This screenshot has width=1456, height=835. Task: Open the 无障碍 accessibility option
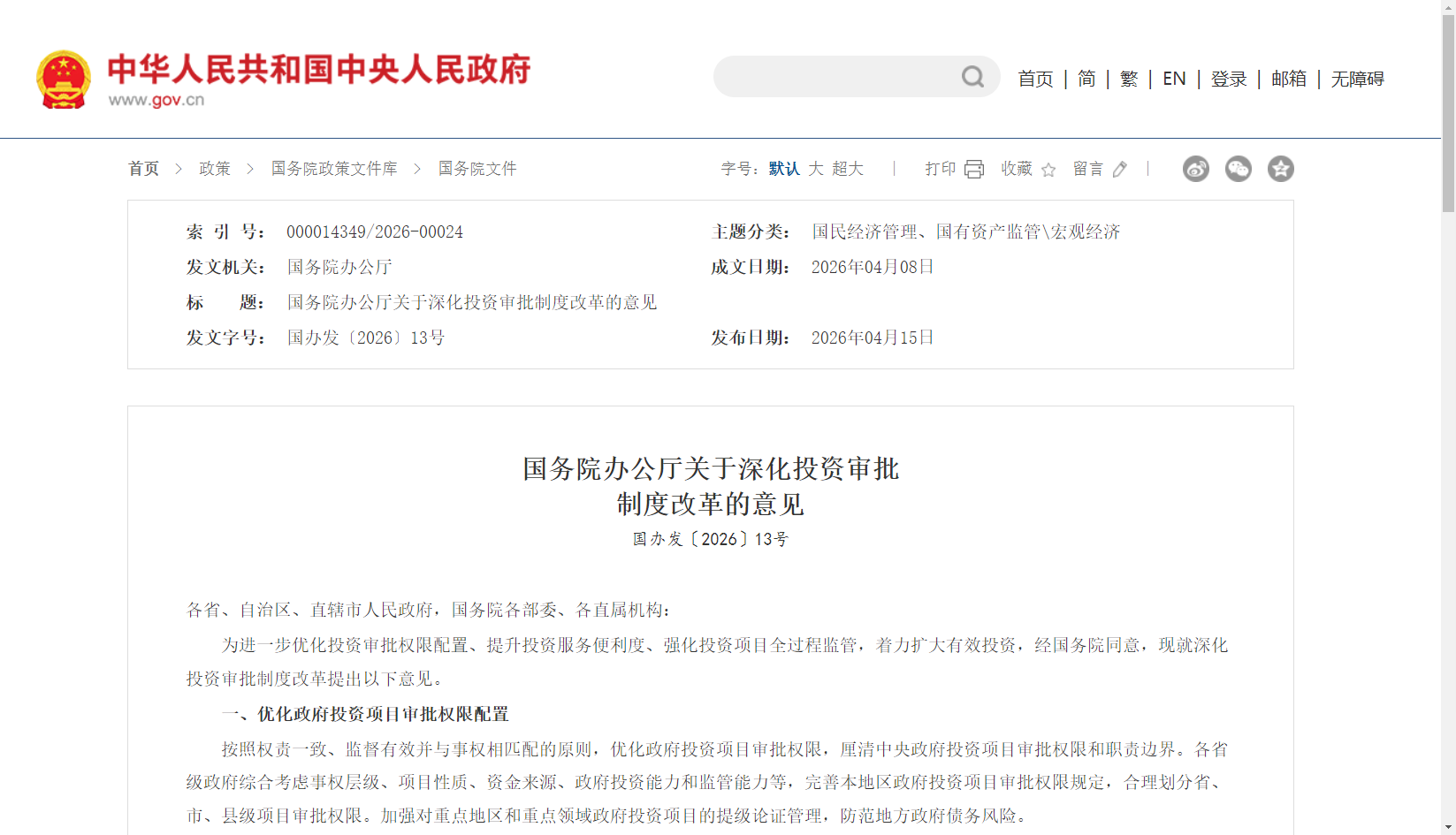pyautogui.click(x=1357, y=79)
